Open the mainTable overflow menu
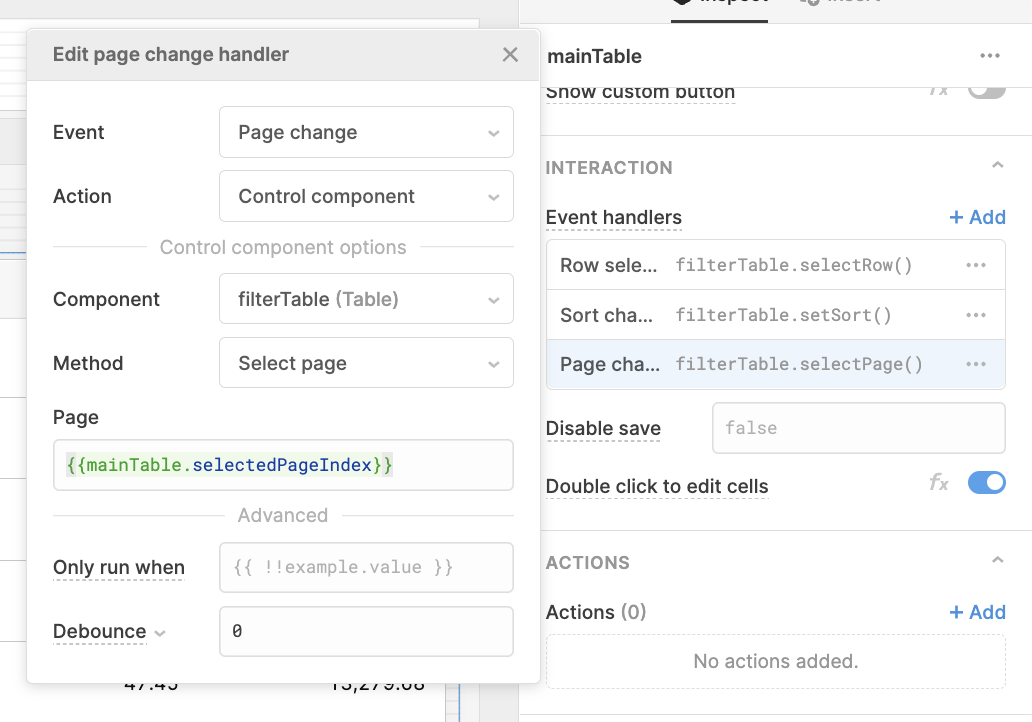This screenshot has height=722, width=1032. (989, 57)
